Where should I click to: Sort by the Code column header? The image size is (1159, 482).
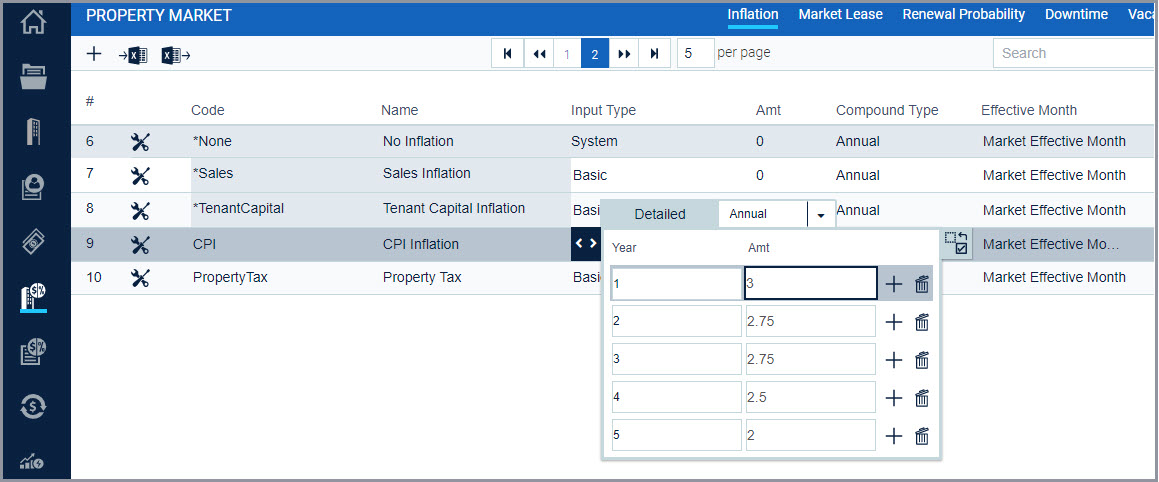(x=208, y=110)
